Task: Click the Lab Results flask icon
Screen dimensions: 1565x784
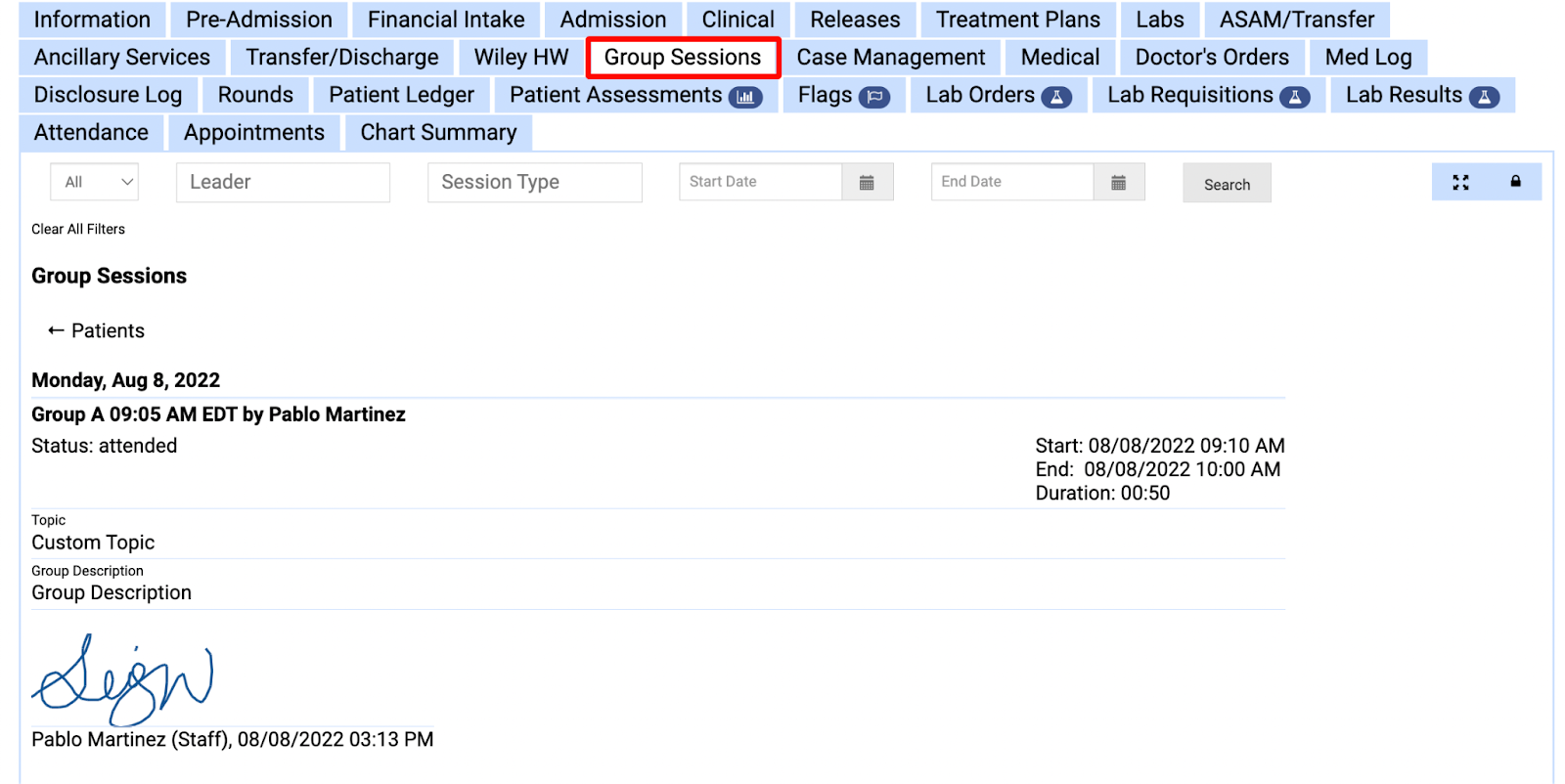Action: click(1484, 97)
